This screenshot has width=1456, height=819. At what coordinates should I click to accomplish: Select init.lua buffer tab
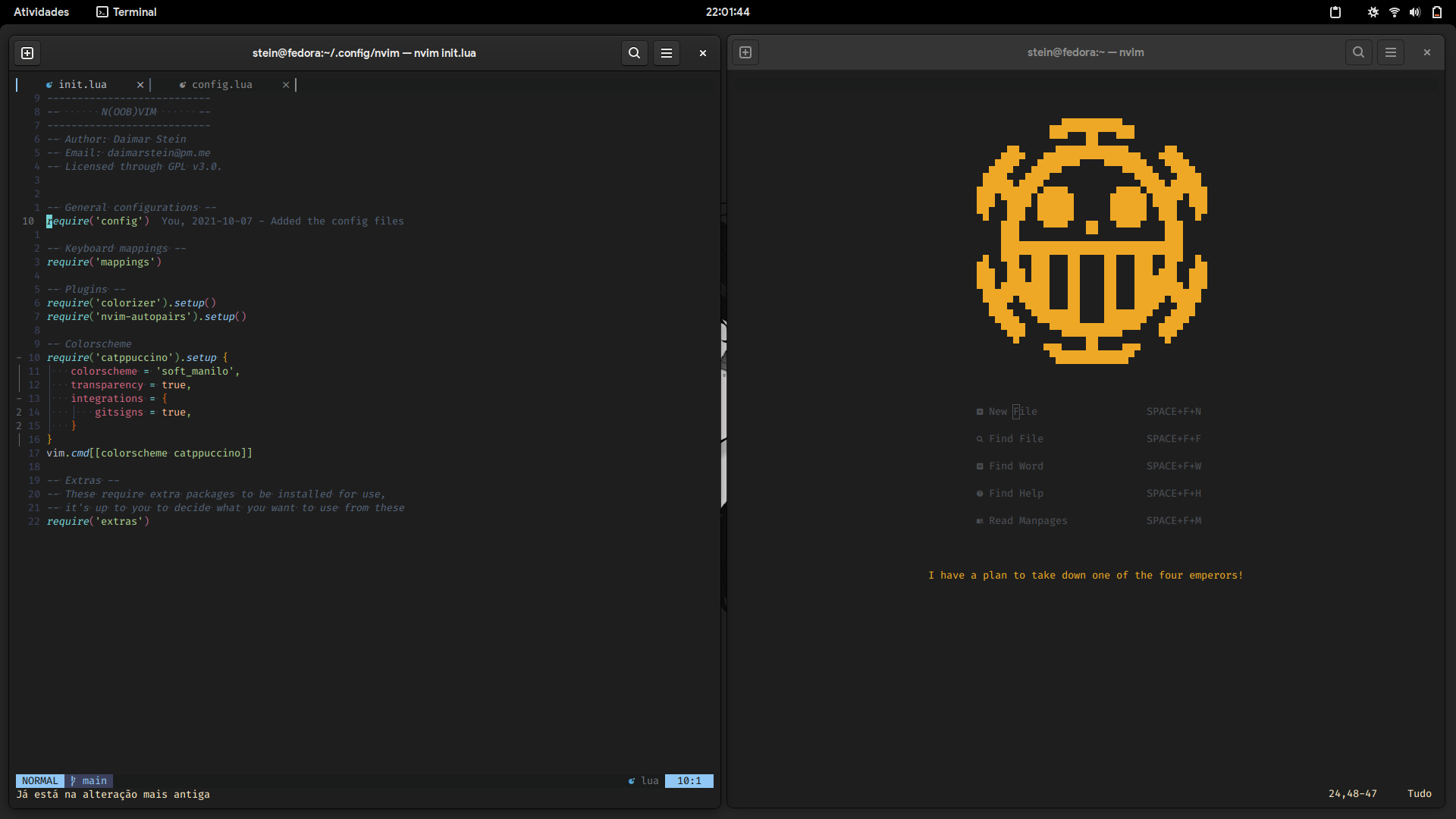pyautogui.click(x=82, y=85)
